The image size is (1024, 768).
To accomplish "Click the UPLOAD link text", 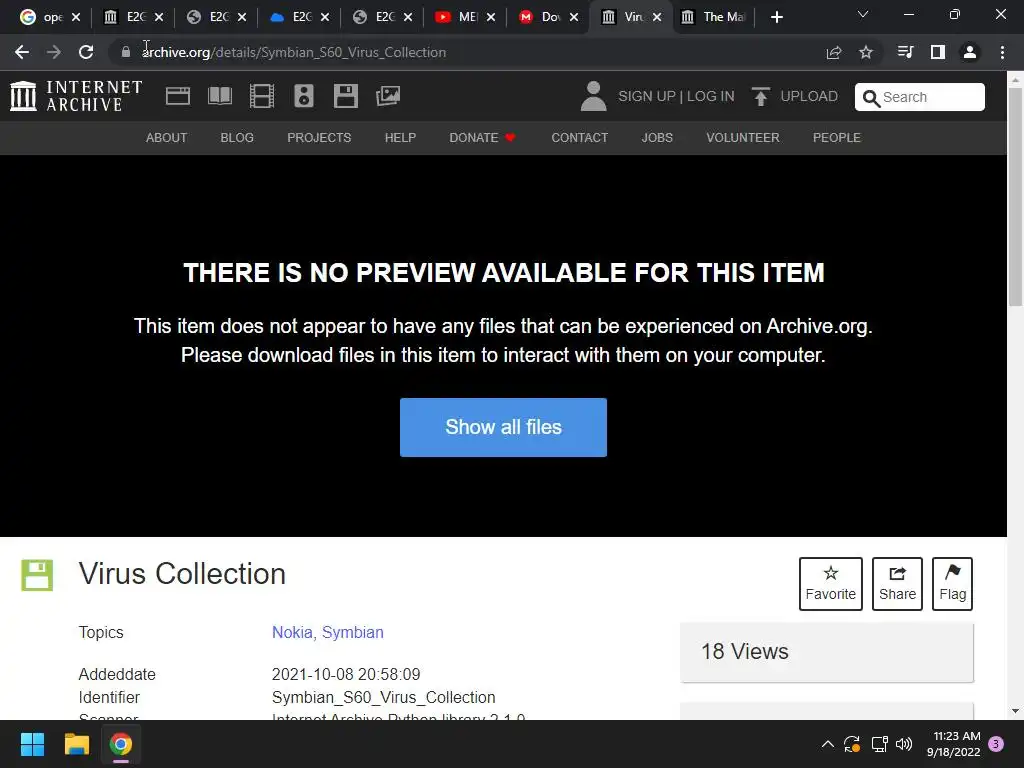I will [809, 96].
